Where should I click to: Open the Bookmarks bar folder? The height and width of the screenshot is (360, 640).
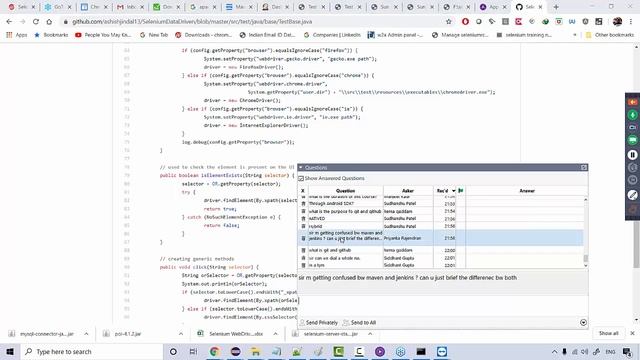pyautogui.click(x=51, y=35)
